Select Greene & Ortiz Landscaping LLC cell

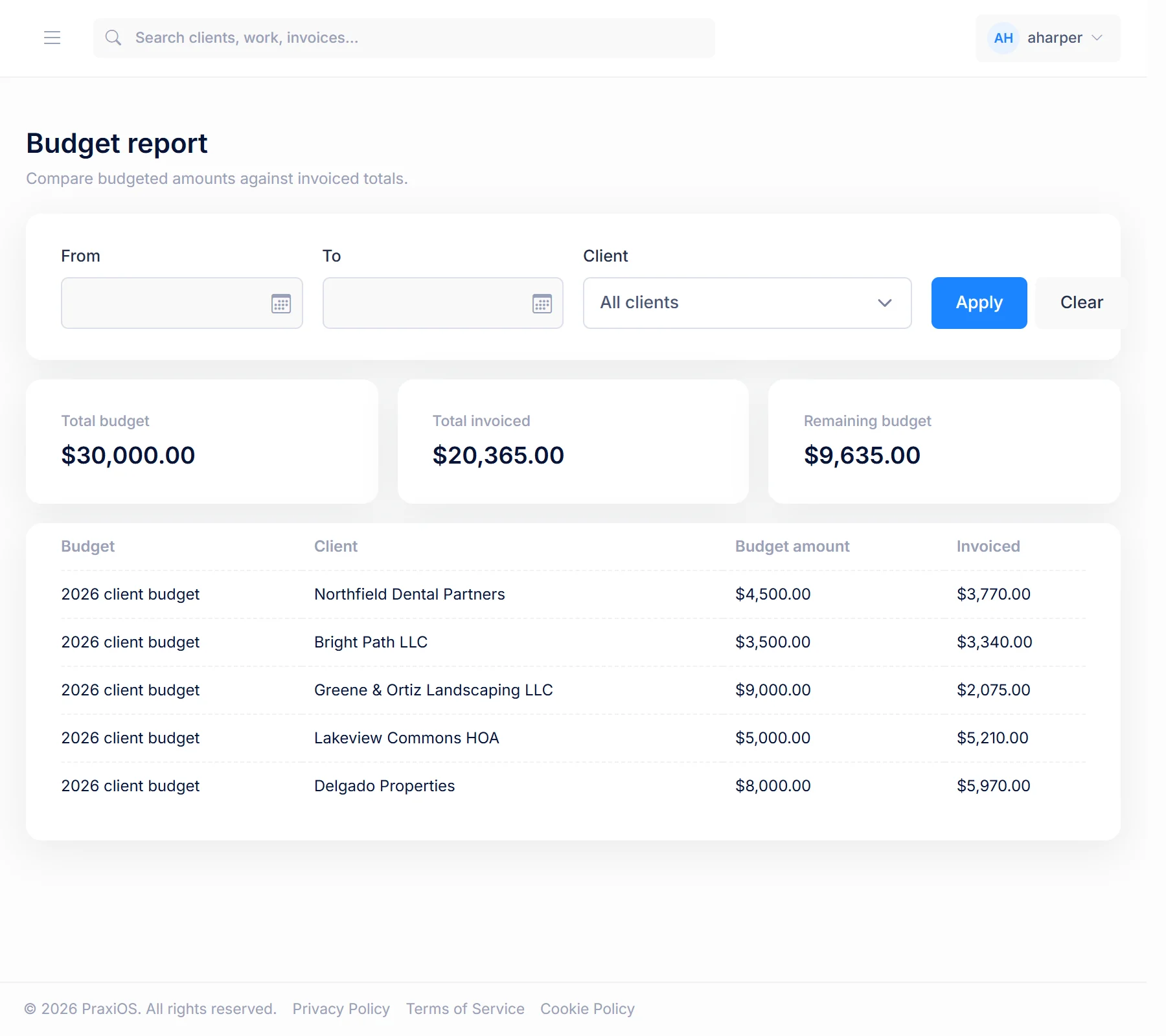(433, 690)
